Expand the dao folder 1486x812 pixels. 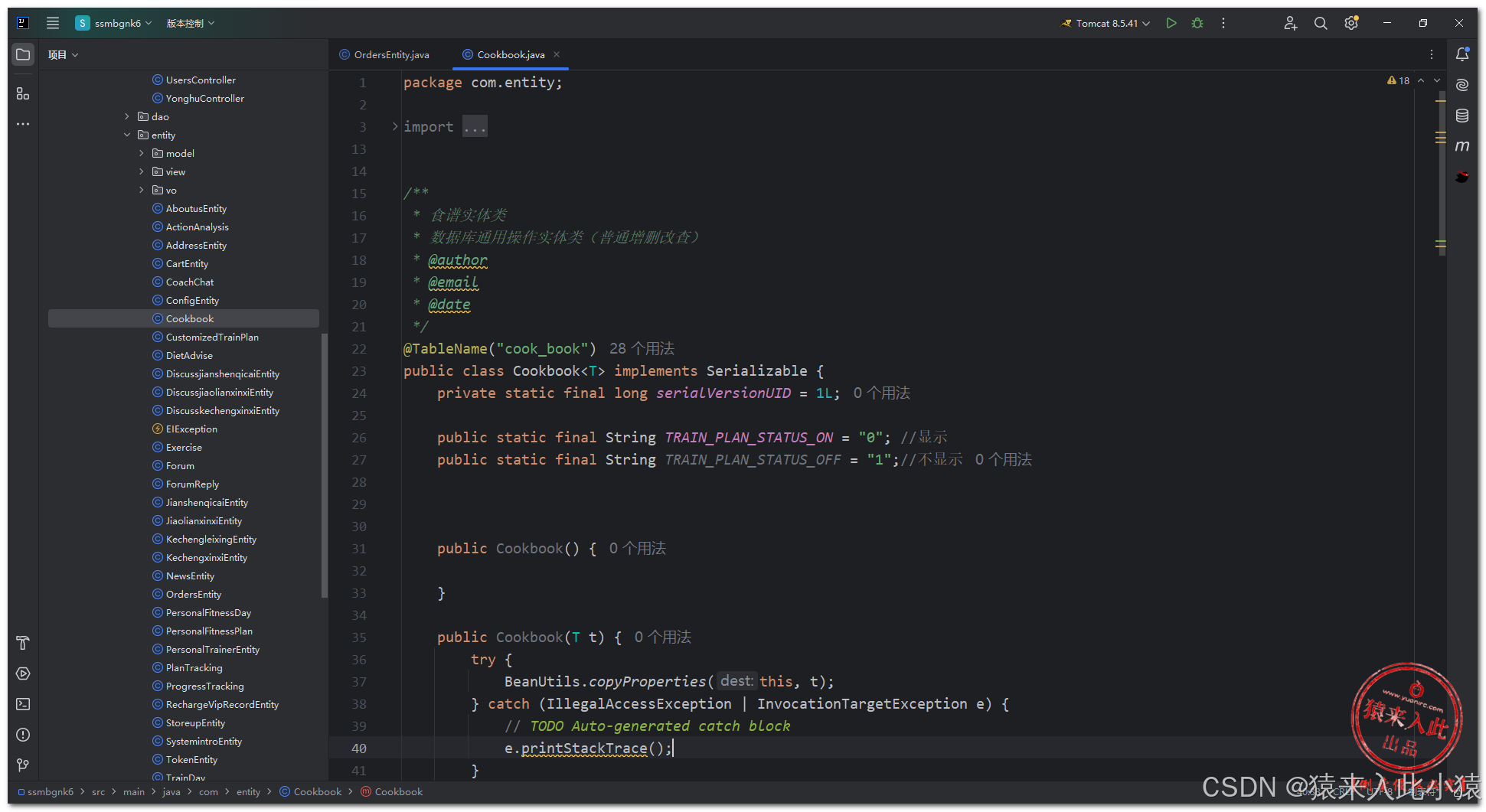pyautogui.click(x=127, y=116)
